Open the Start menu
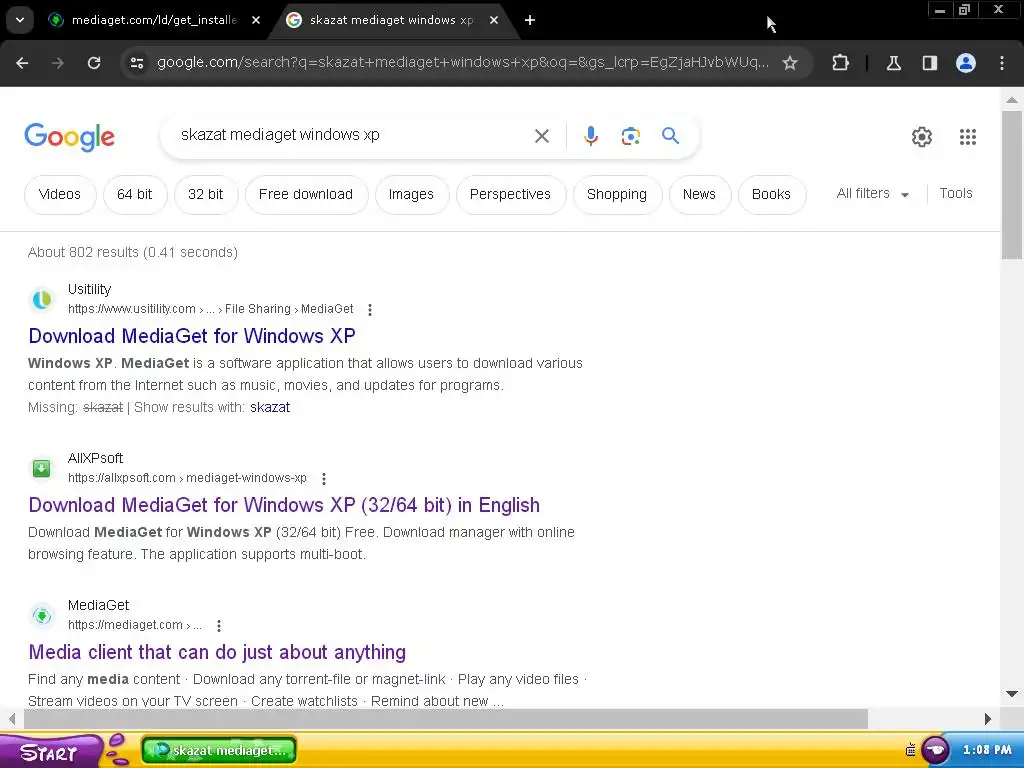This screenshot has height=768, width=1024. pyautogui.click(x=49, y=752)
